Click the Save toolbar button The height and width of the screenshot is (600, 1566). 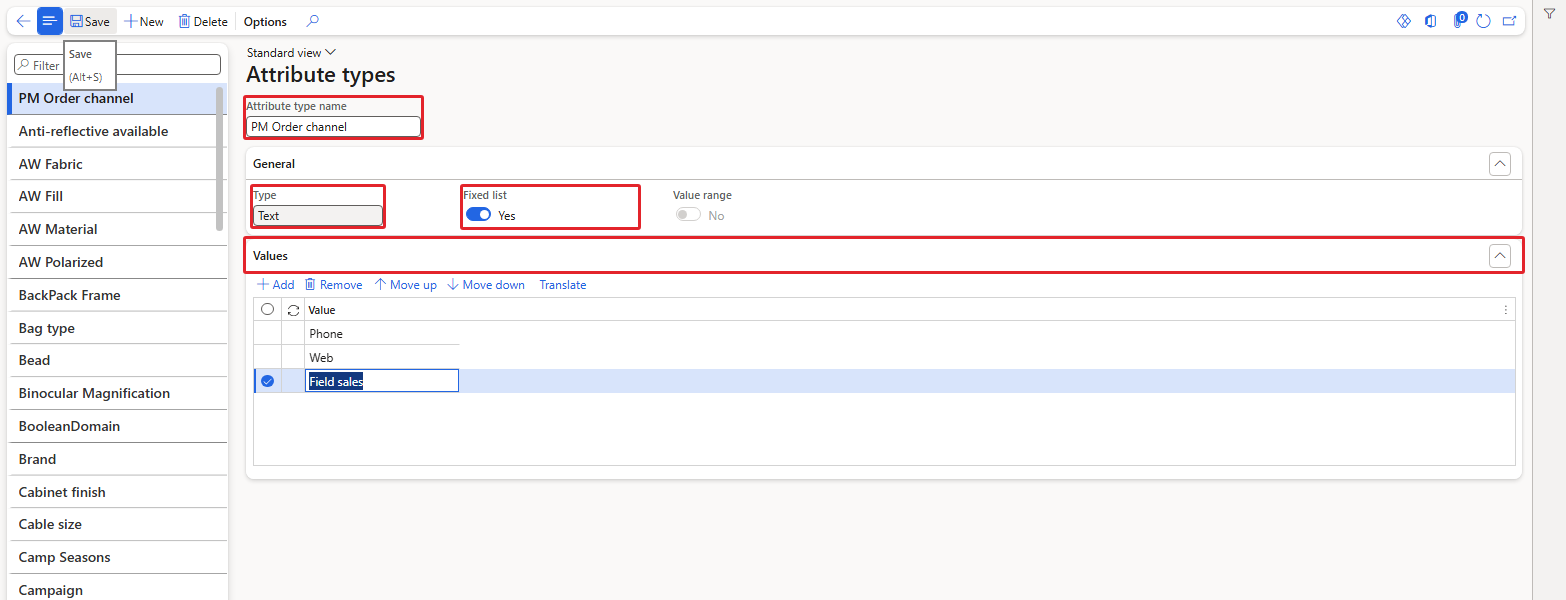click(x=90, y=21)
